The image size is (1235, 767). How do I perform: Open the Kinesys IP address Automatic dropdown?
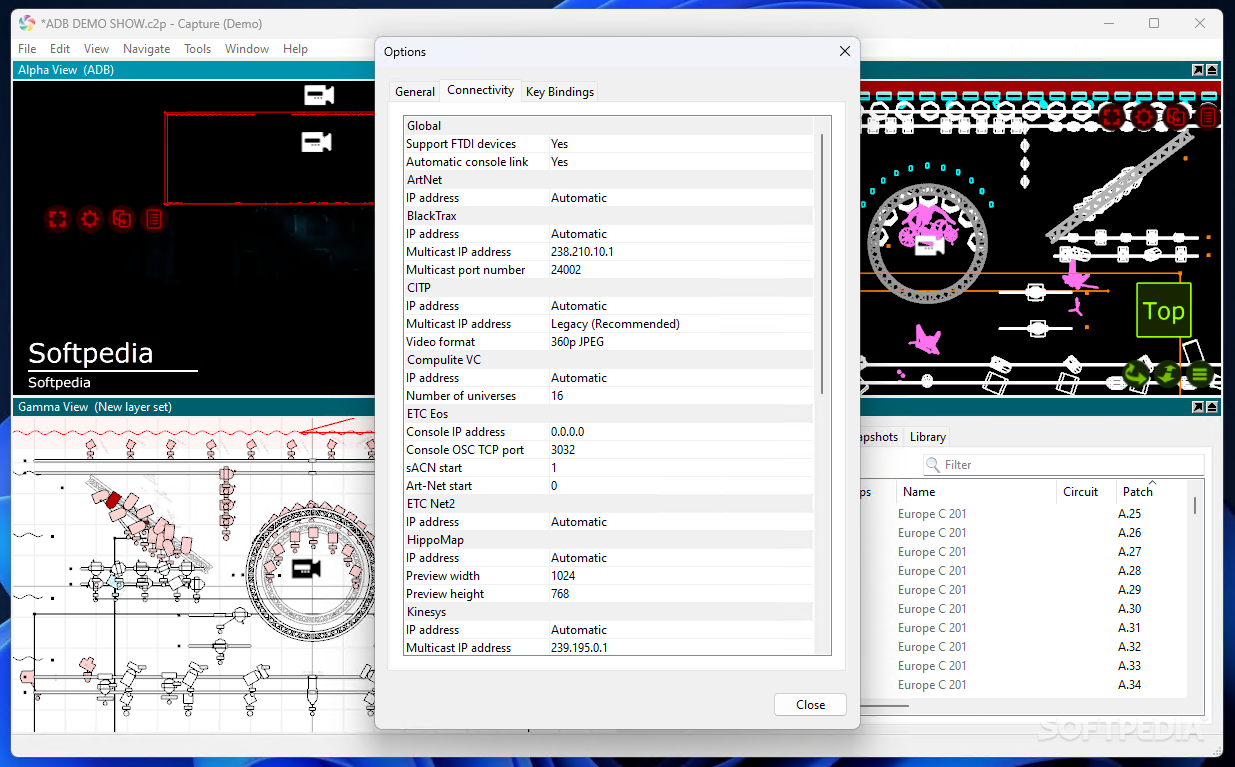tap(682, 630)
